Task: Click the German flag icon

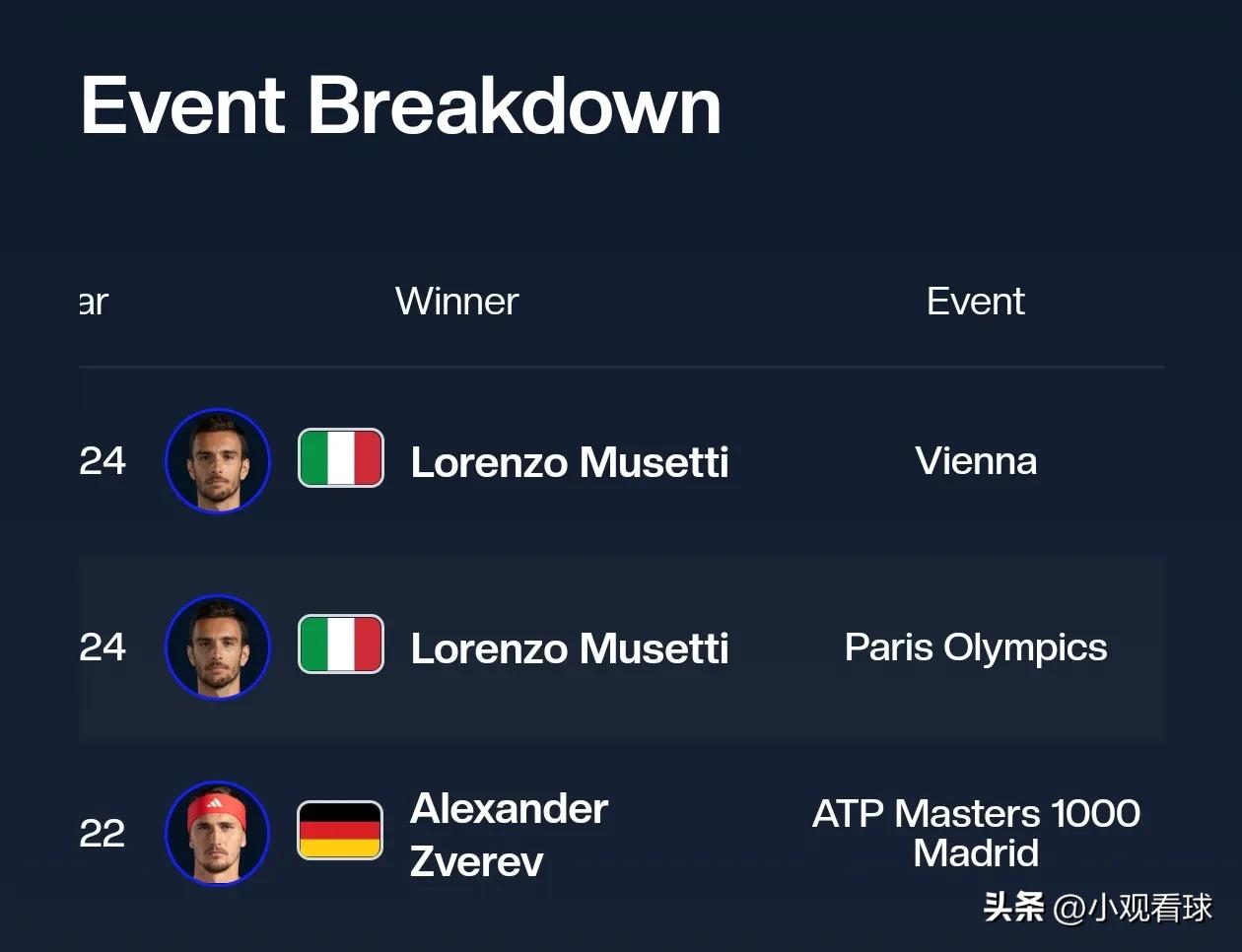Action: [340, 830]
